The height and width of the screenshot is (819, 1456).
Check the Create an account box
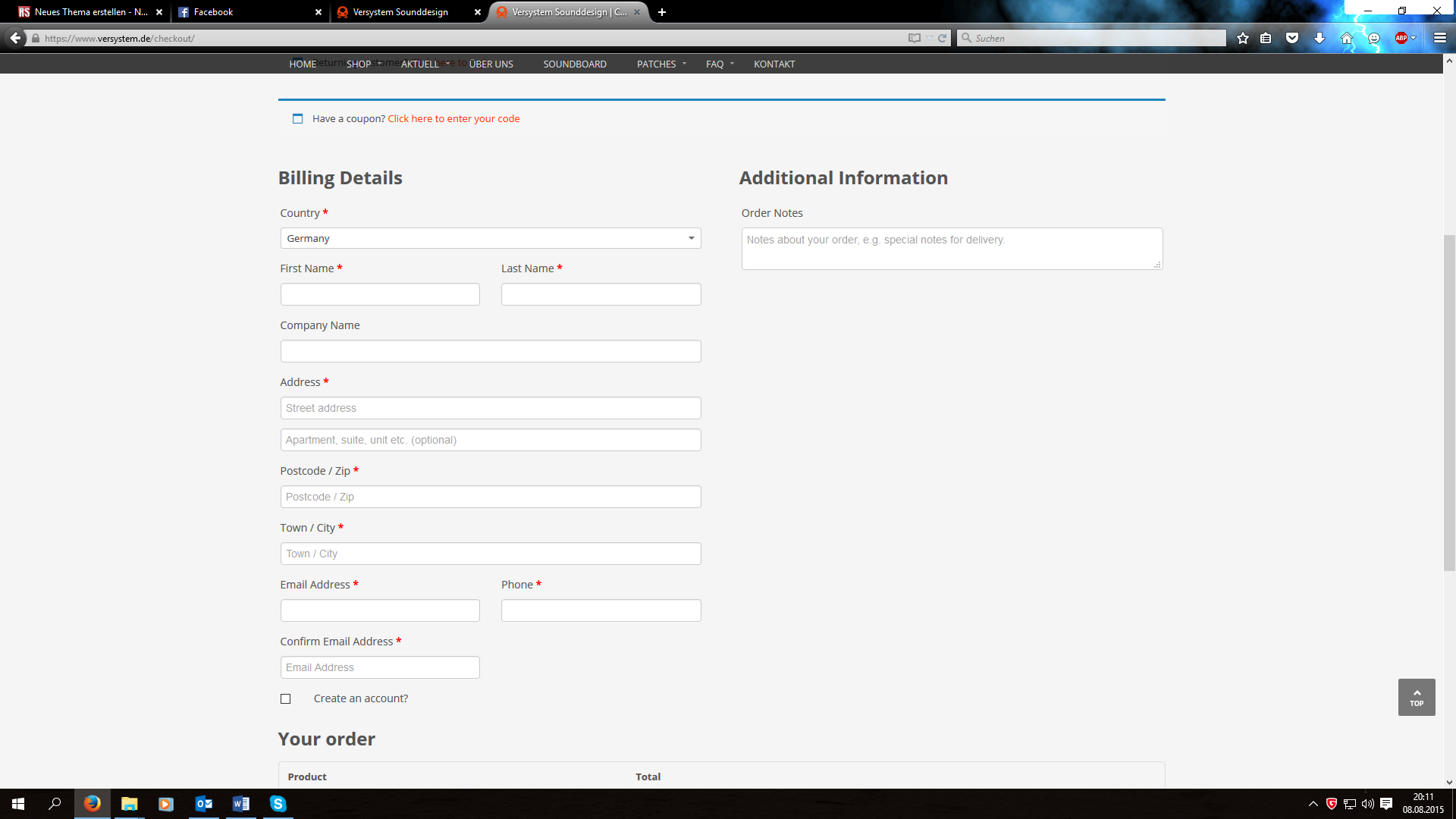(285, 698)
